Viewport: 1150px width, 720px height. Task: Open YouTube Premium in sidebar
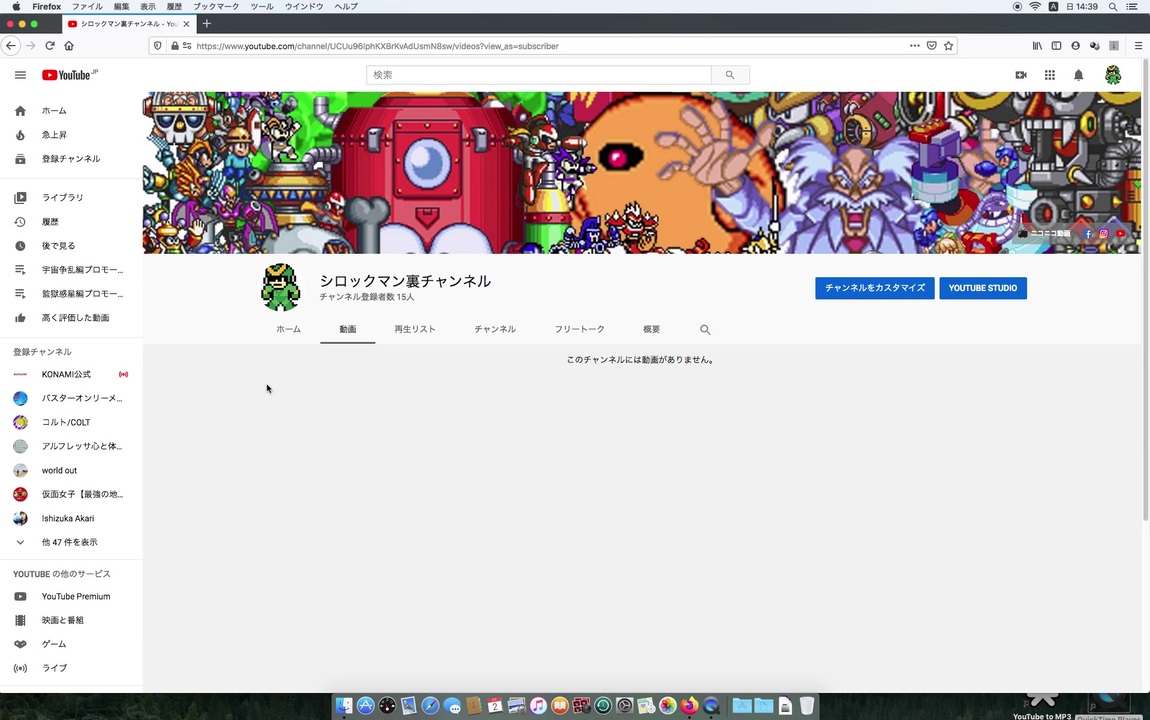(x=71, y=597)
